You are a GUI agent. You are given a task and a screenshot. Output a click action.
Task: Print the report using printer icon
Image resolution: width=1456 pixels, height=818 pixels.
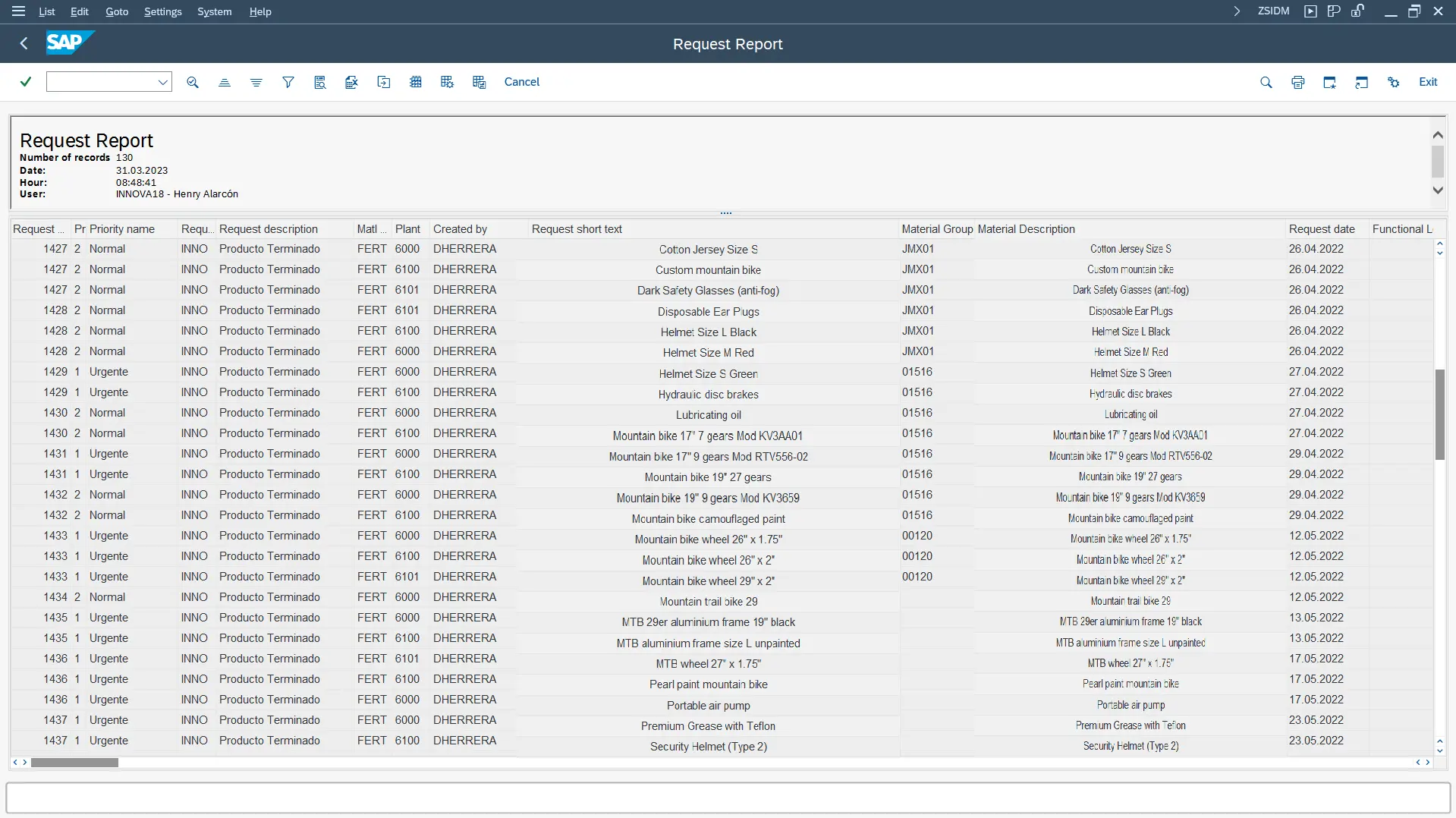point(1298,82)
